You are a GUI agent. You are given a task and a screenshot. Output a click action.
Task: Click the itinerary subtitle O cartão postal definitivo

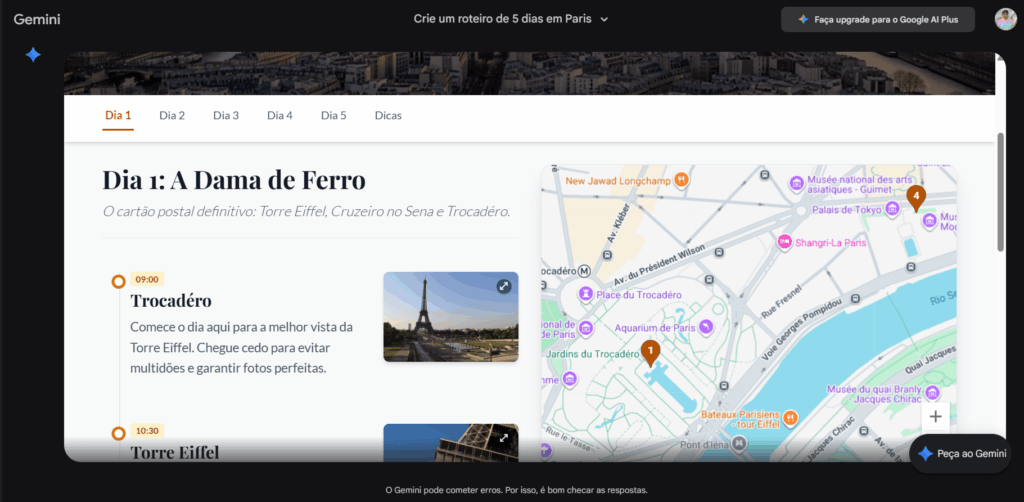pos(306,212)
